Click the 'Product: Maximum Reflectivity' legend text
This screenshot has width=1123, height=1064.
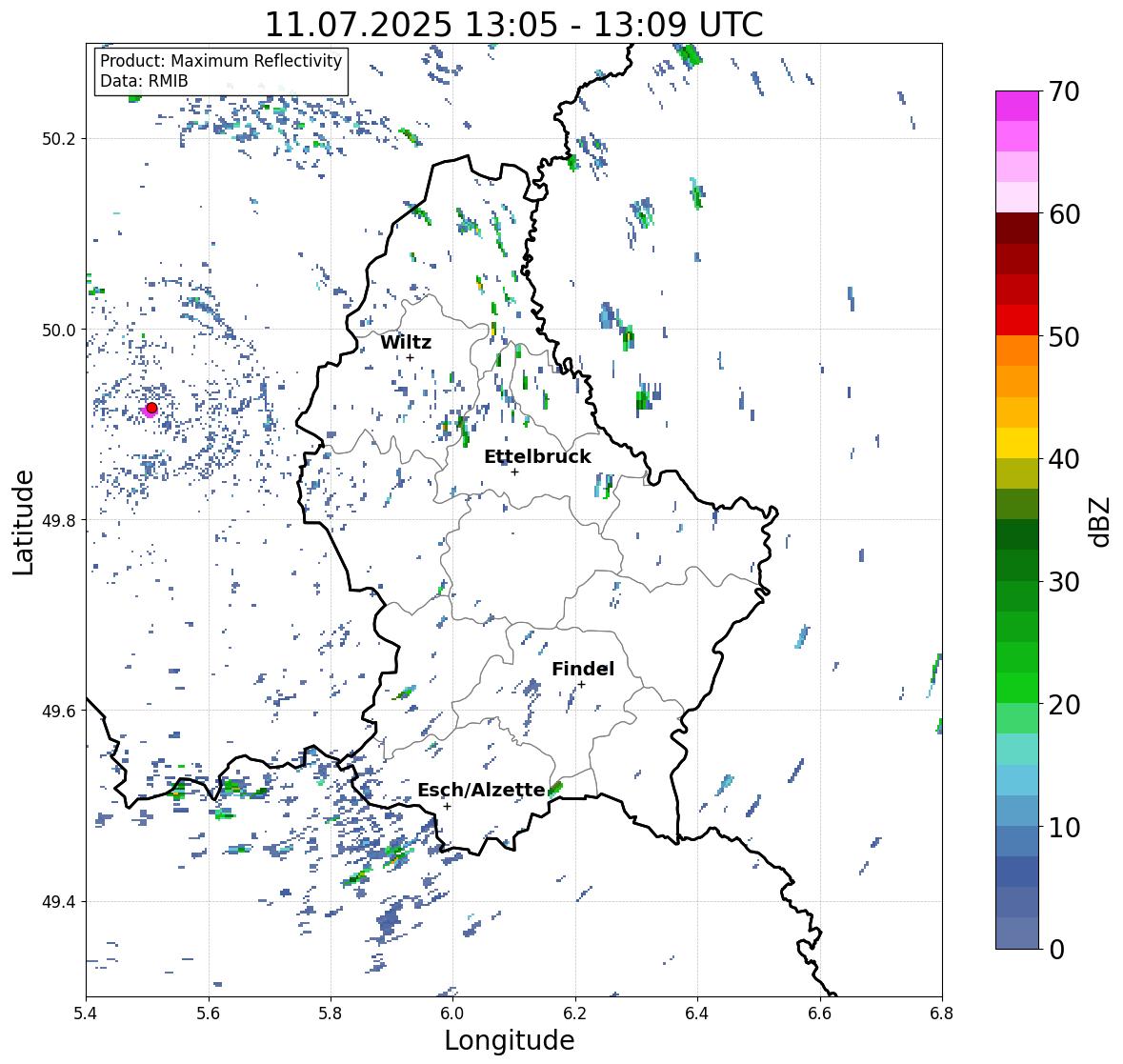[221, 61]
